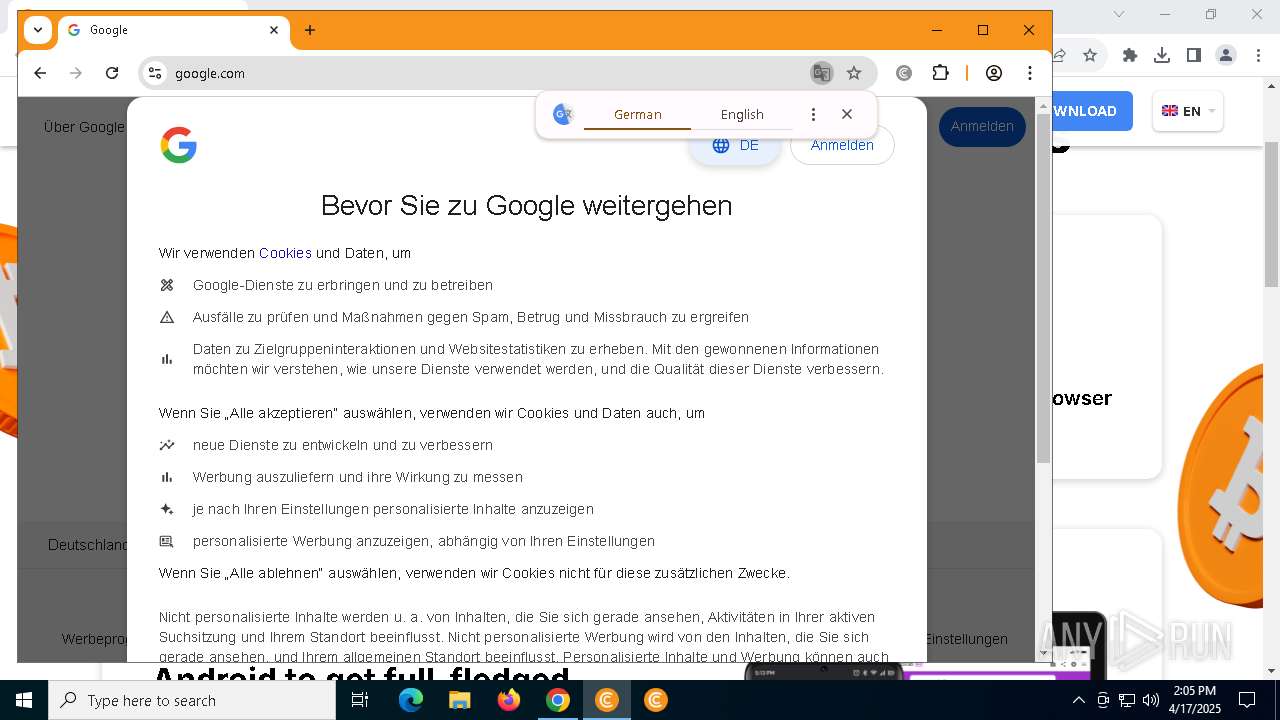Open the circular C extension icon in toolbar
Screen dimensions: 1280x720
click(x=904, y=73)
